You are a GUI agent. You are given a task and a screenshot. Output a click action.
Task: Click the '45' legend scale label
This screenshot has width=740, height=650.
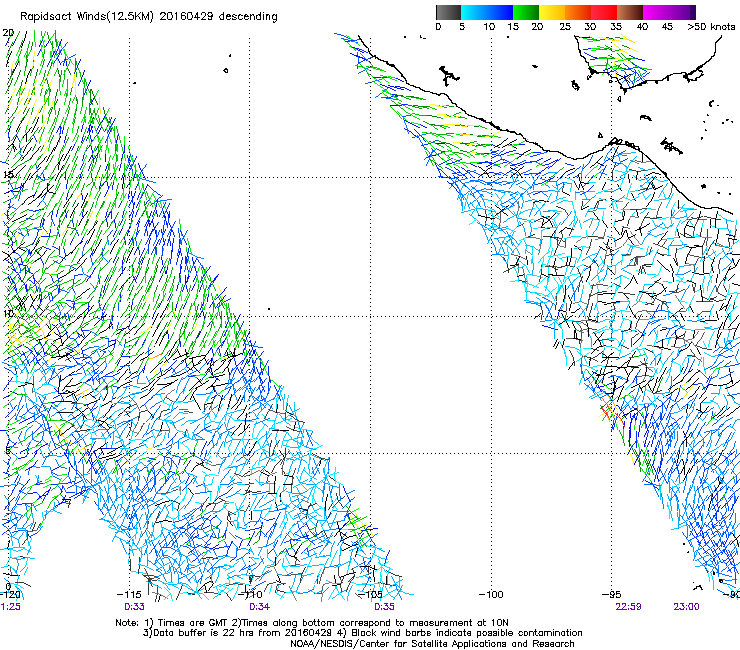point(667,27)
